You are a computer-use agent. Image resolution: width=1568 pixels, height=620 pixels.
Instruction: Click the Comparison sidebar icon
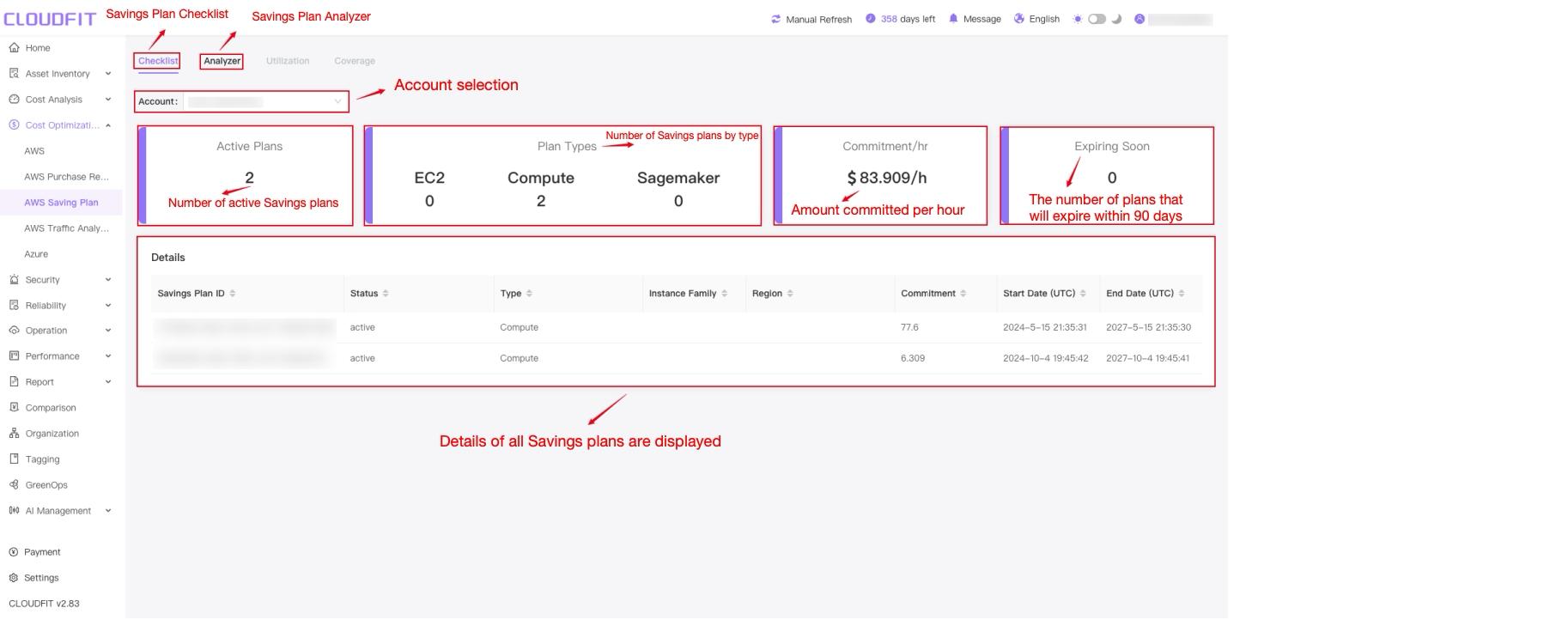[14, 408]
